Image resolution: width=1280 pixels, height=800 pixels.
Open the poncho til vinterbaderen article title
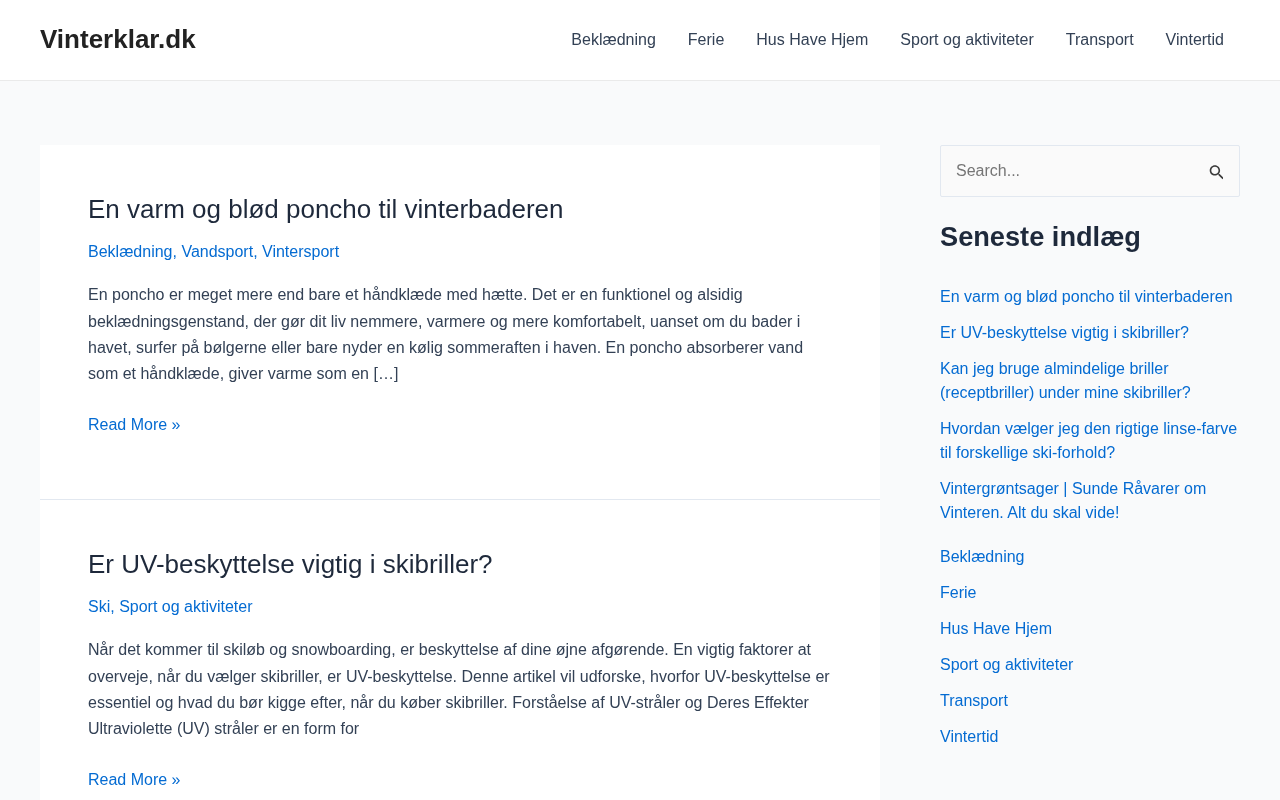click(x=326, y=209)
